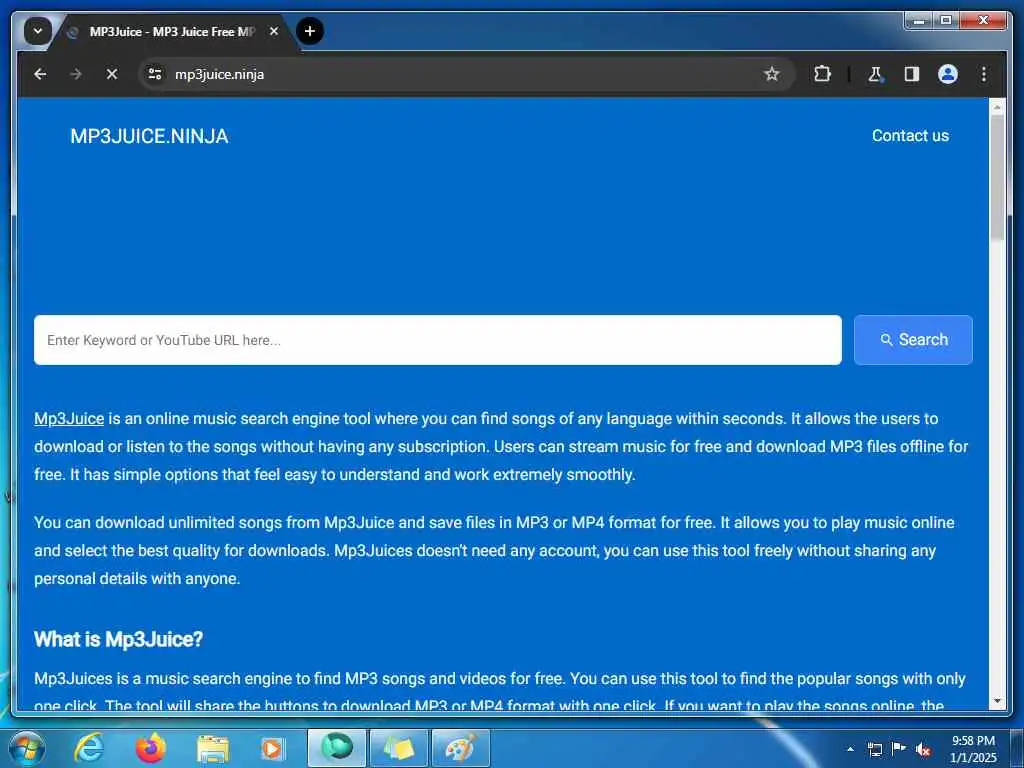
Task: Click the Search button
Action: 913,340
